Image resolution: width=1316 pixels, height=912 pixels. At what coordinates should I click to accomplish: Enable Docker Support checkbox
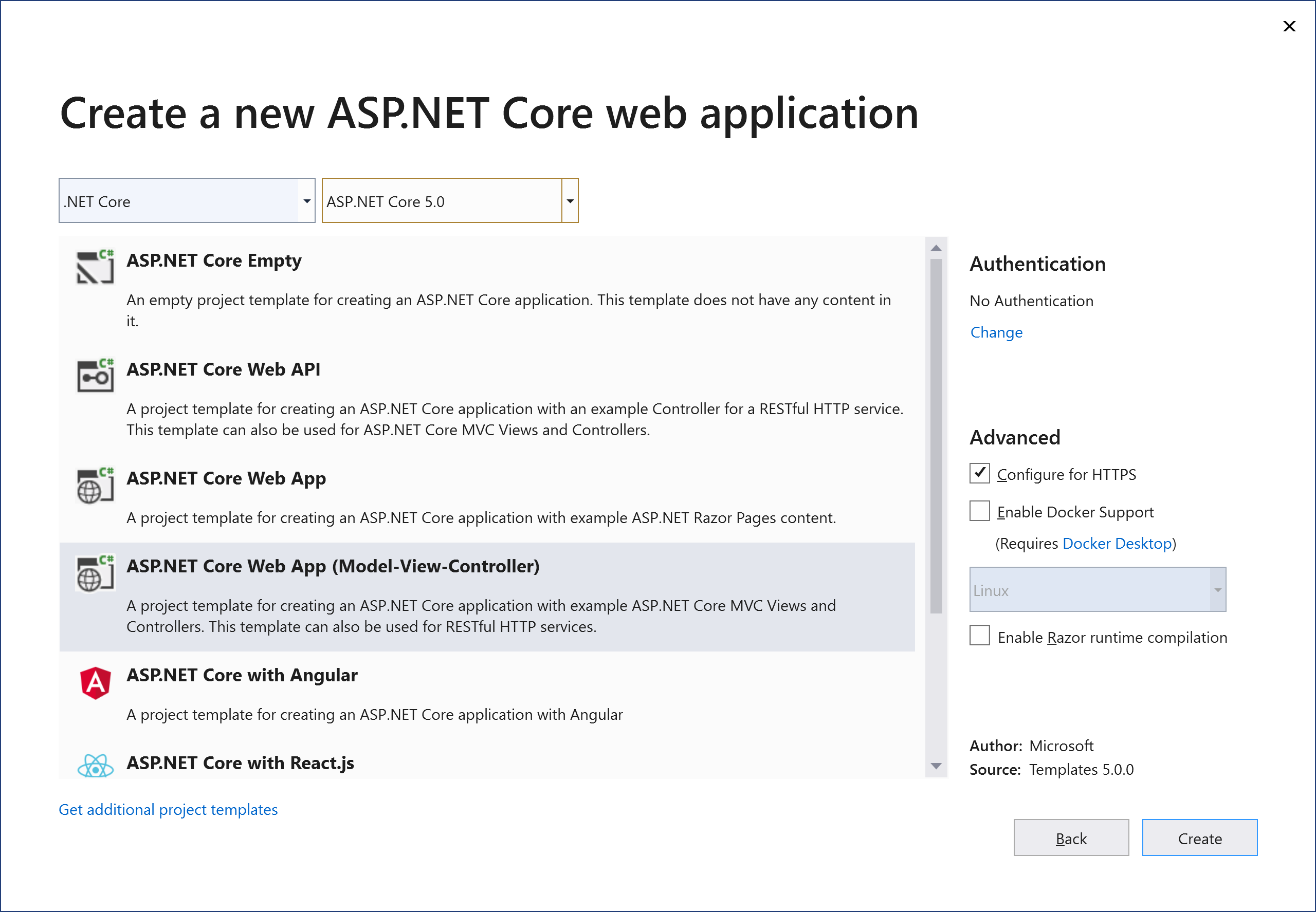(x=979, y=511)
